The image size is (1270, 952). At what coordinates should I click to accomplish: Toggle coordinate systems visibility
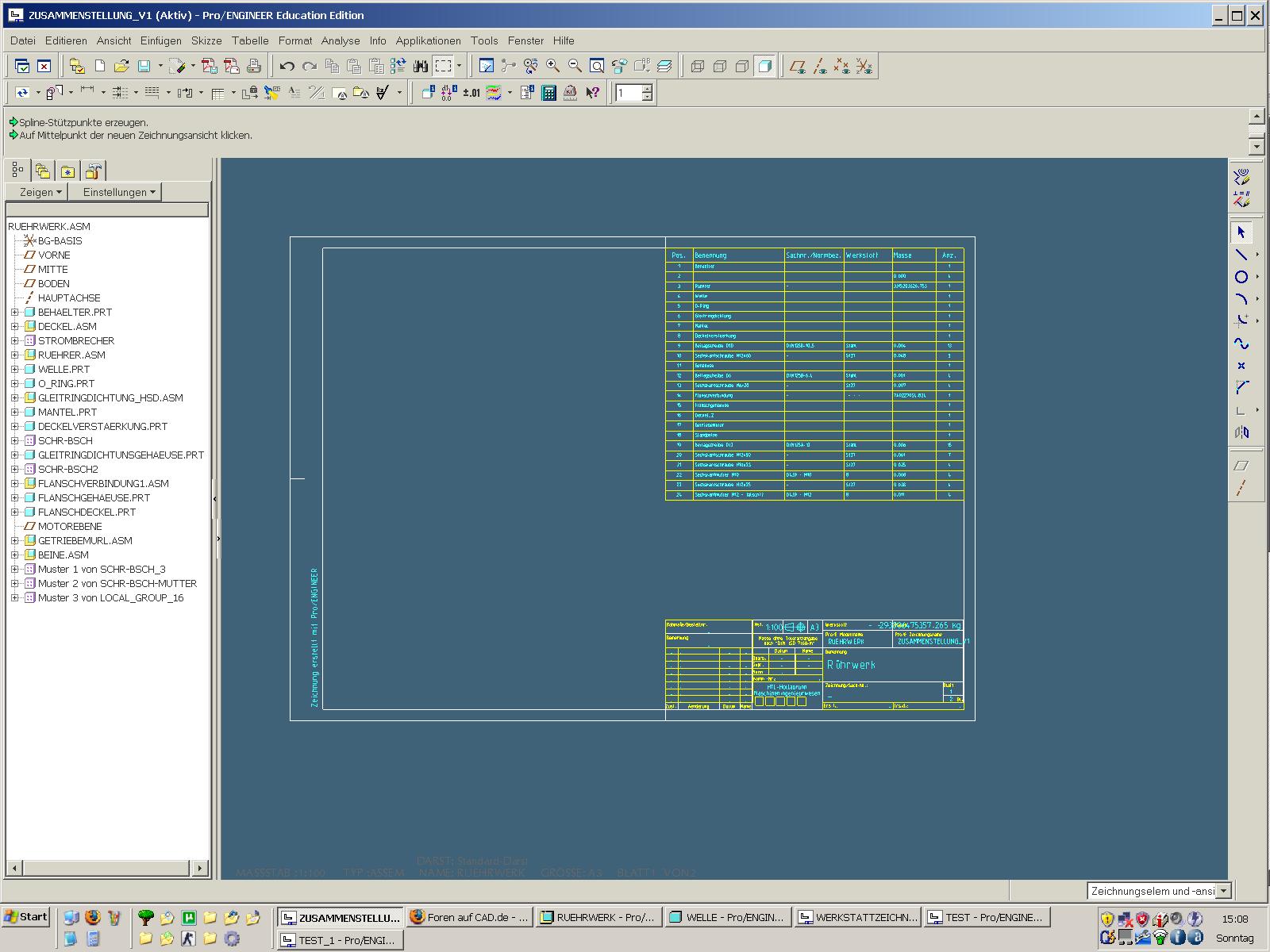864,66
